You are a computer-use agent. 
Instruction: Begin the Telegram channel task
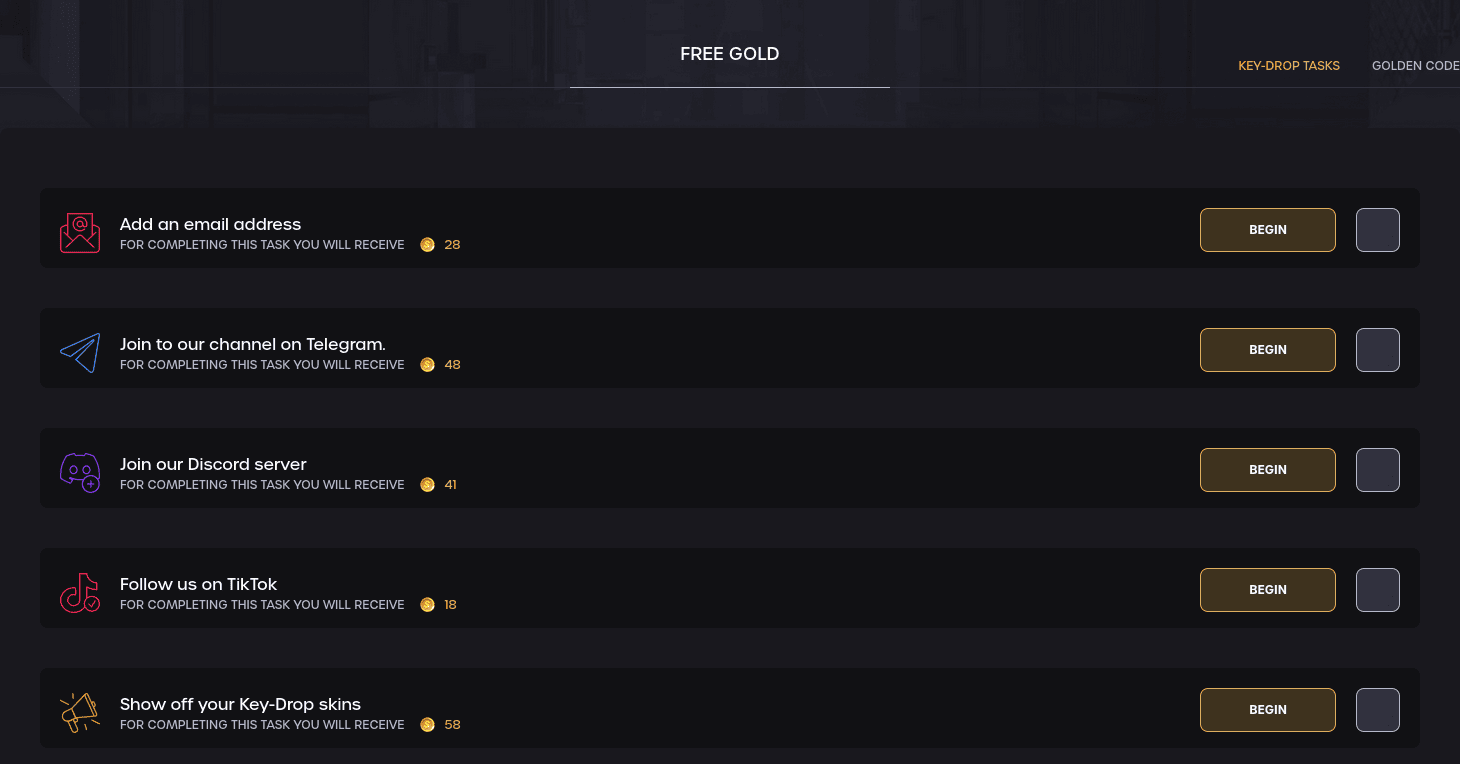(x=1268, y=350)
